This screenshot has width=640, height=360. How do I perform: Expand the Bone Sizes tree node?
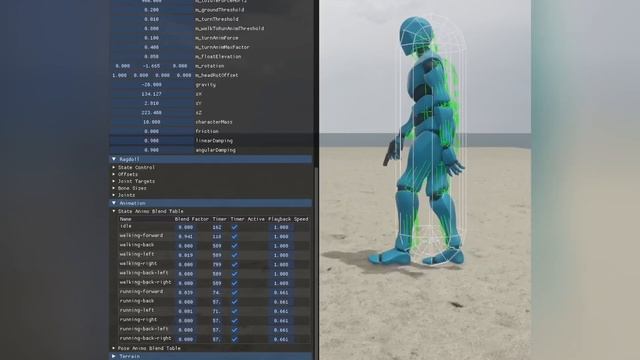pyautogui.click(x=130, y=189)
